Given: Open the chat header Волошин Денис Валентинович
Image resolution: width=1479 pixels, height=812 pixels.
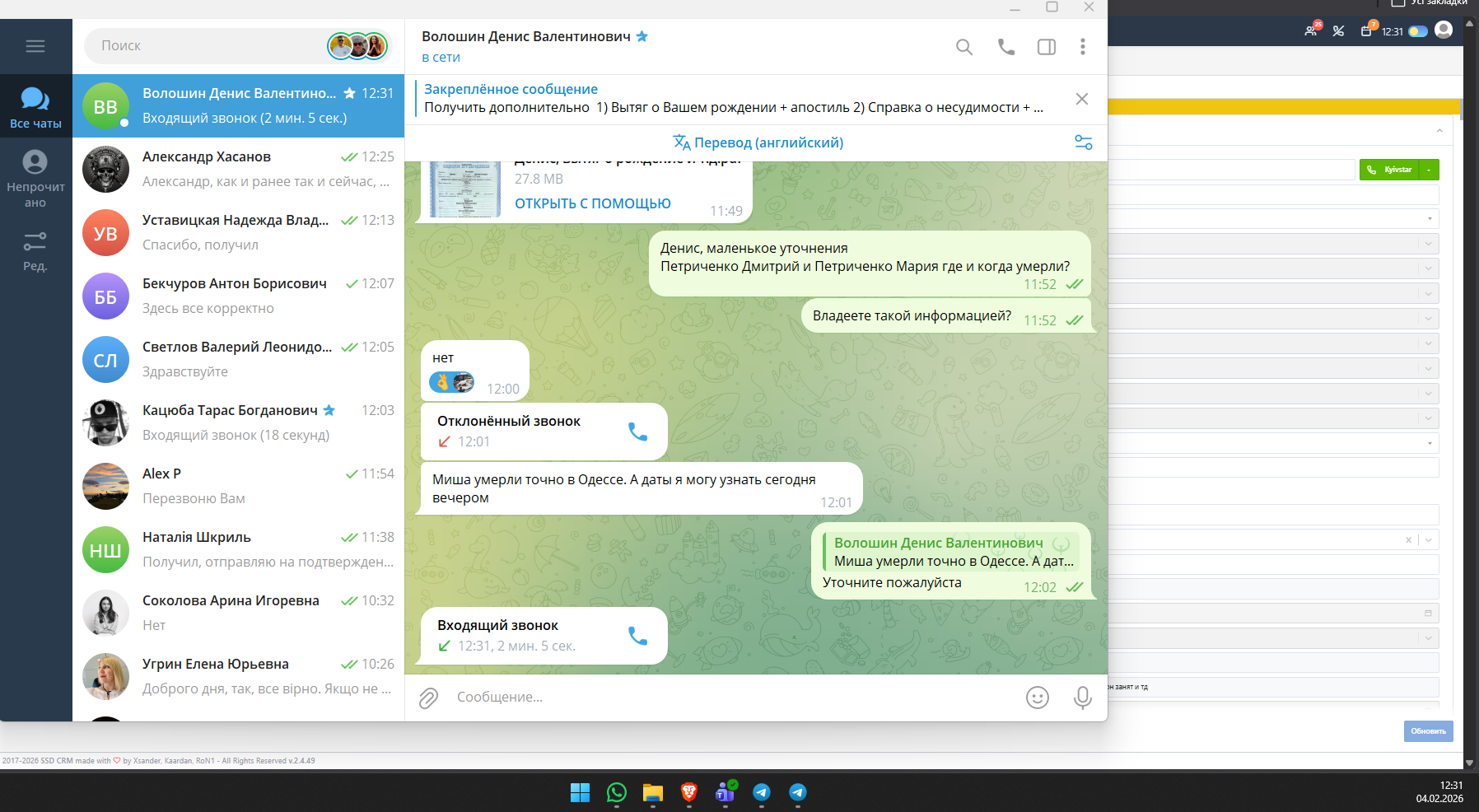Looking at the screenshot, I should (x=526, y=36).
